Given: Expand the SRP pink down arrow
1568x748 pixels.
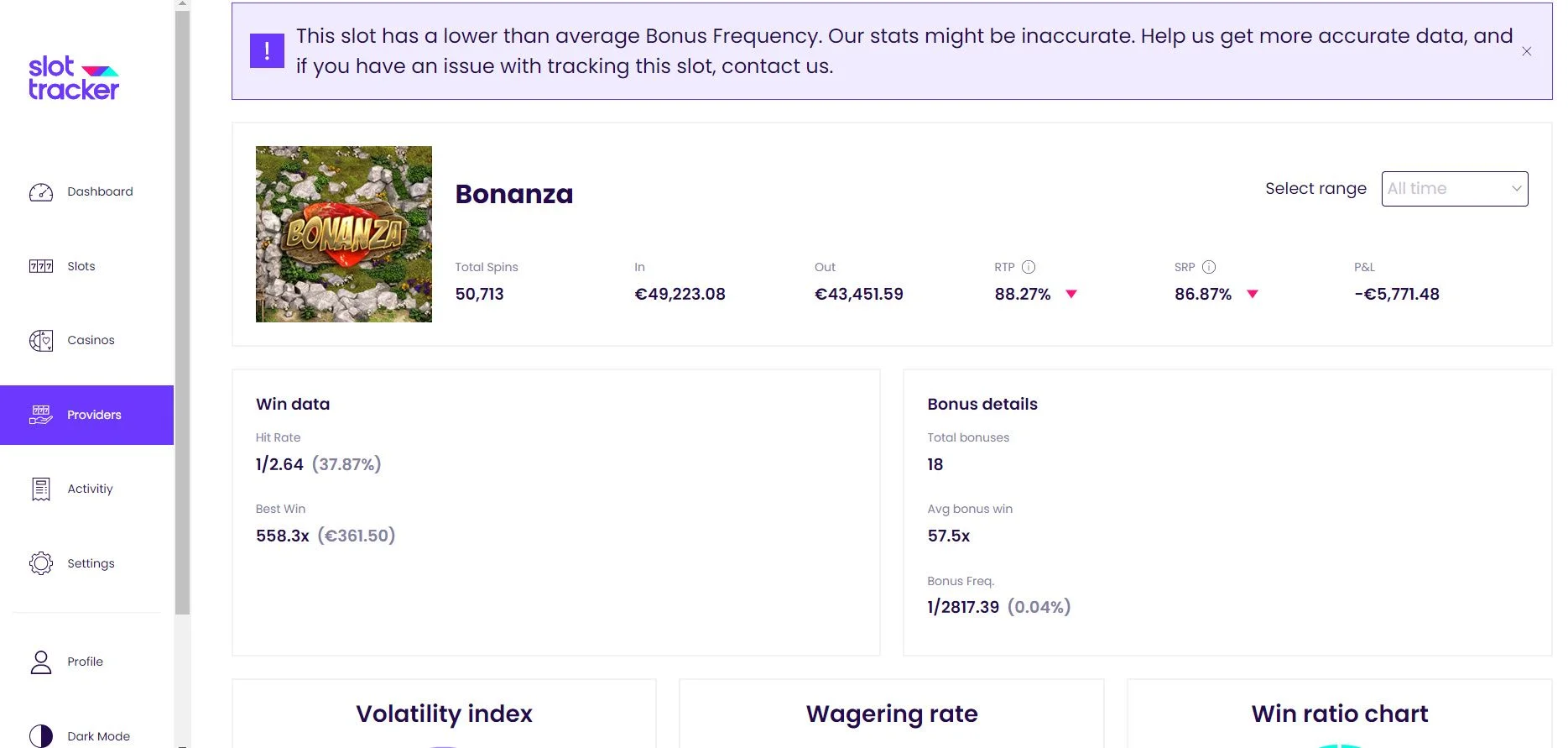Looking at the screenshot, I should [1253, 294].
